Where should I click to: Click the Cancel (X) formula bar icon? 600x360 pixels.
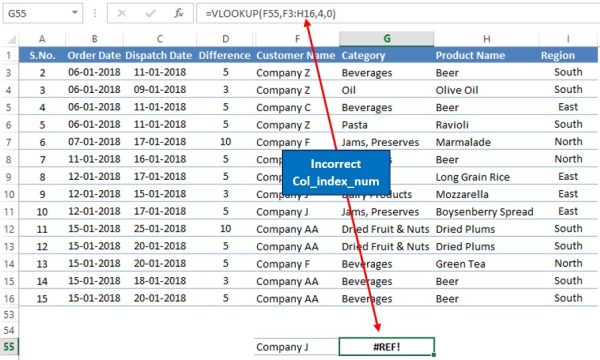pos(122,14)
